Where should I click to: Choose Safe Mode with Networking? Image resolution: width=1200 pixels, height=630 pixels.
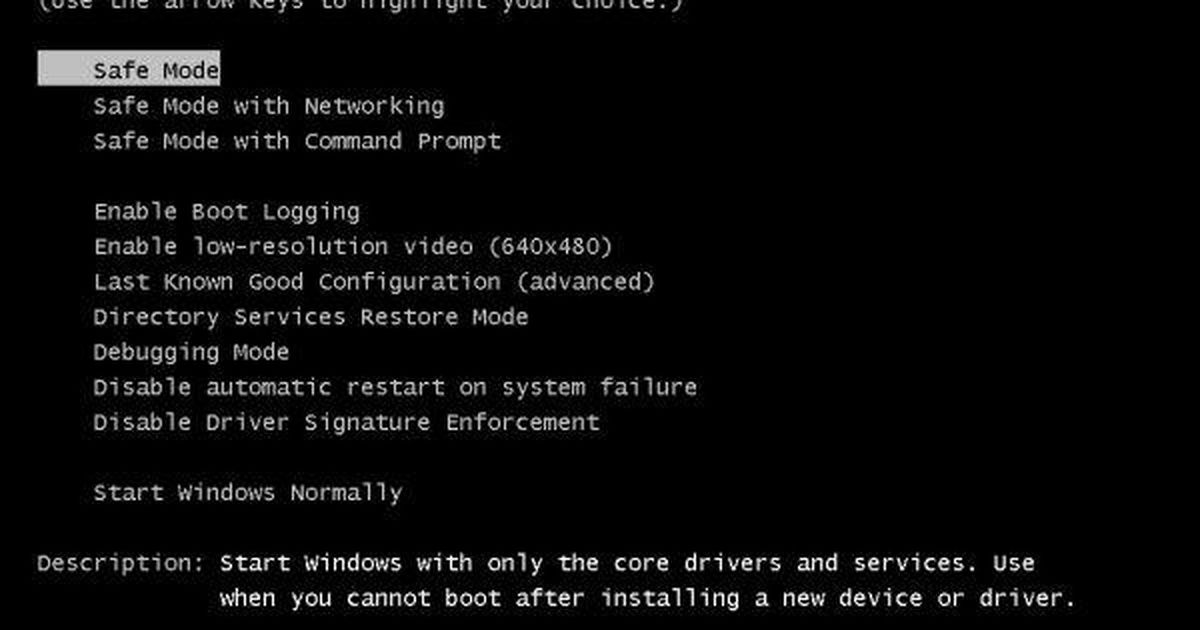click(269, 106)
